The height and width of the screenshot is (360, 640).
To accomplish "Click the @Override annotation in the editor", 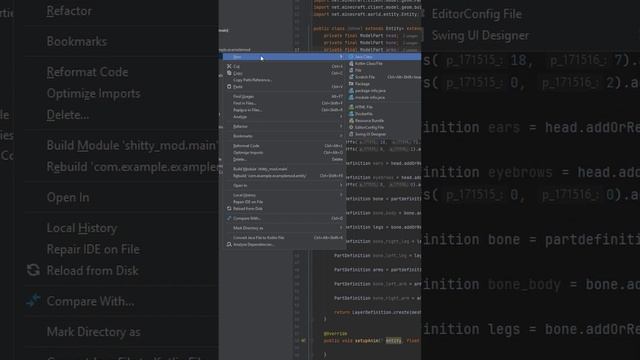I will click(x=335, y=333).
